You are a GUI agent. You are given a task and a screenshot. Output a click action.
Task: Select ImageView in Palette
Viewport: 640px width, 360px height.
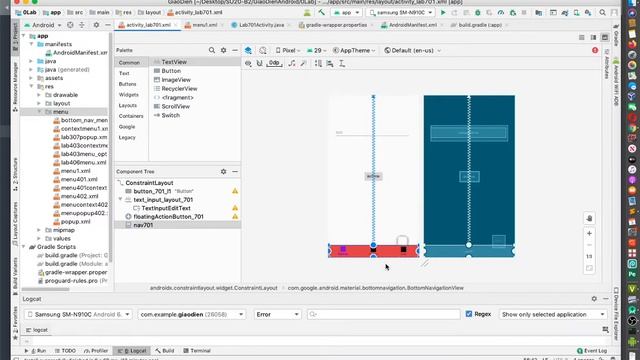tap(176, 80)
